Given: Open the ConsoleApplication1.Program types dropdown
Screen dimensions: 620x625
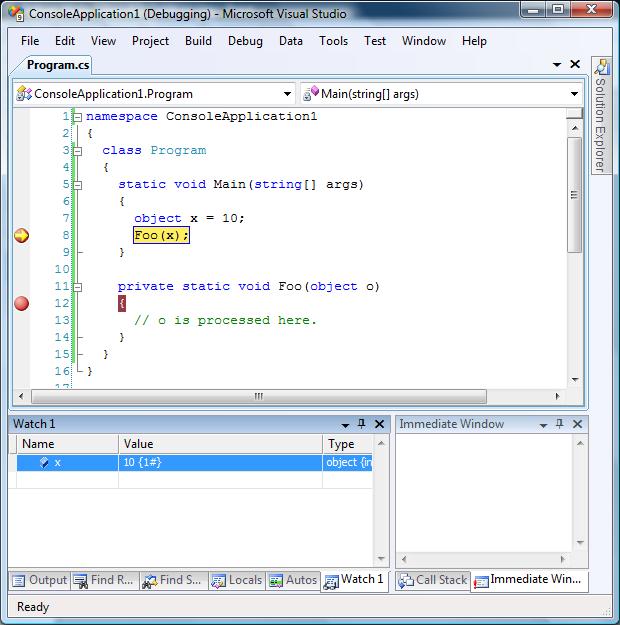Looking at the screenshot, I should [287, 94].
